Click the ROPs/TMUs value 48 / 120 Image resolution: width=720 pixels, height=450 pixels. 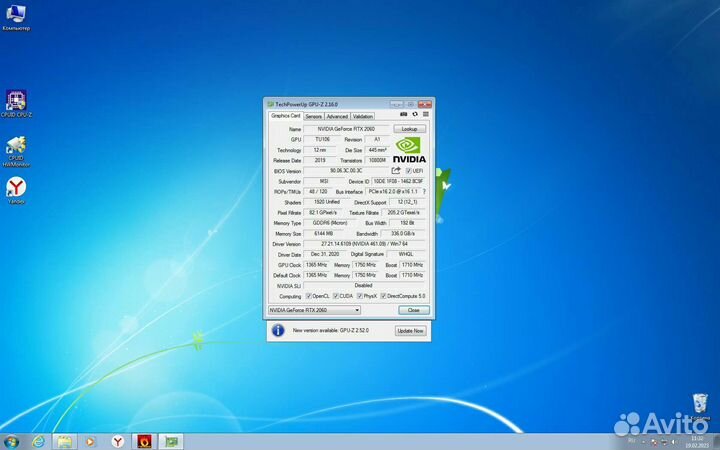coord(318,191)
